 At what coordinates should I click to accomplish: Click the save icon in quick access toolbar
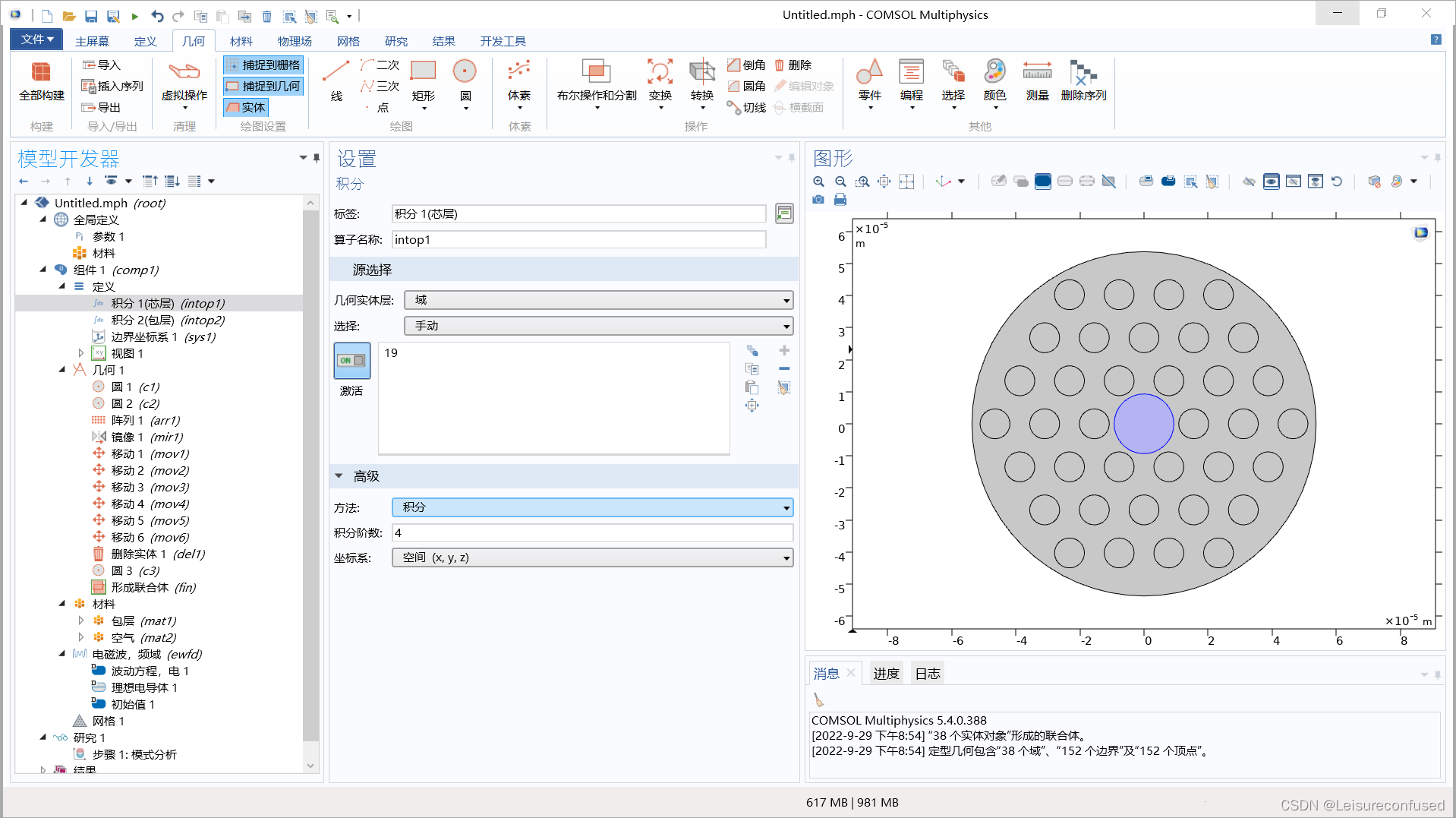[91, 16]
